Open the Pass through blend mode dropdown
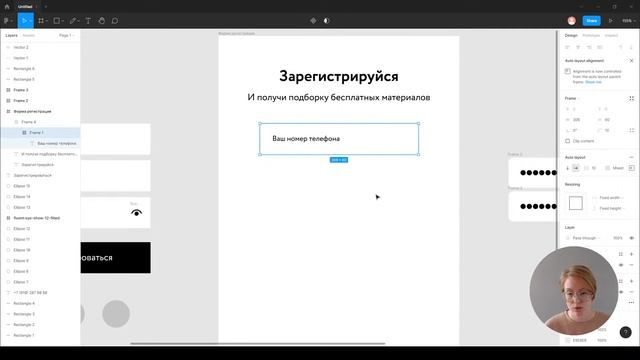Viewport: 640px width, 360px height. (x=585, y=238)
